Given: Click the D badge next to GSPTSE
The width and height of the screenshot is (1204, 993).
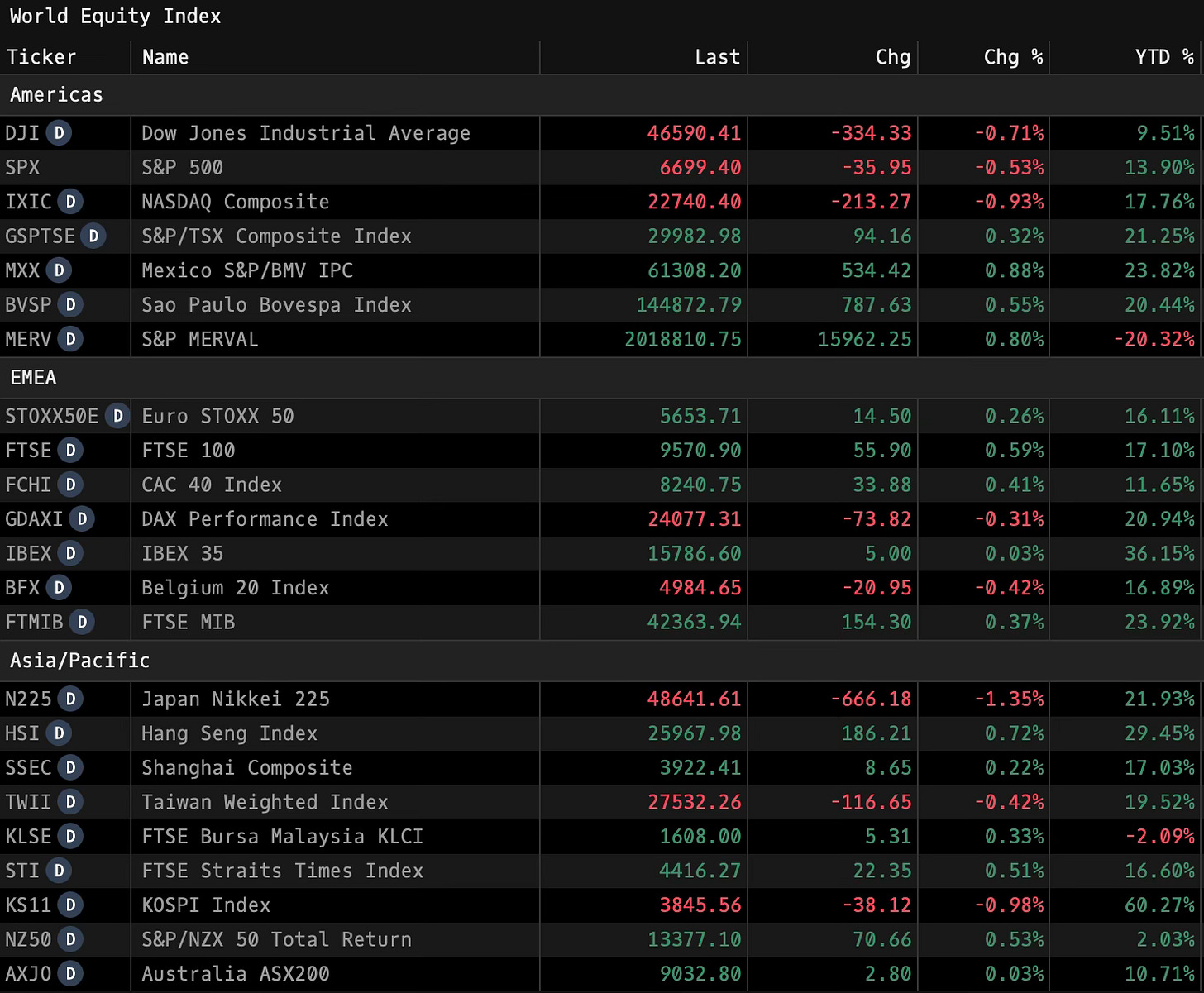Looking at the screenshot, I should pyautogui.click(x=94, y=236).
